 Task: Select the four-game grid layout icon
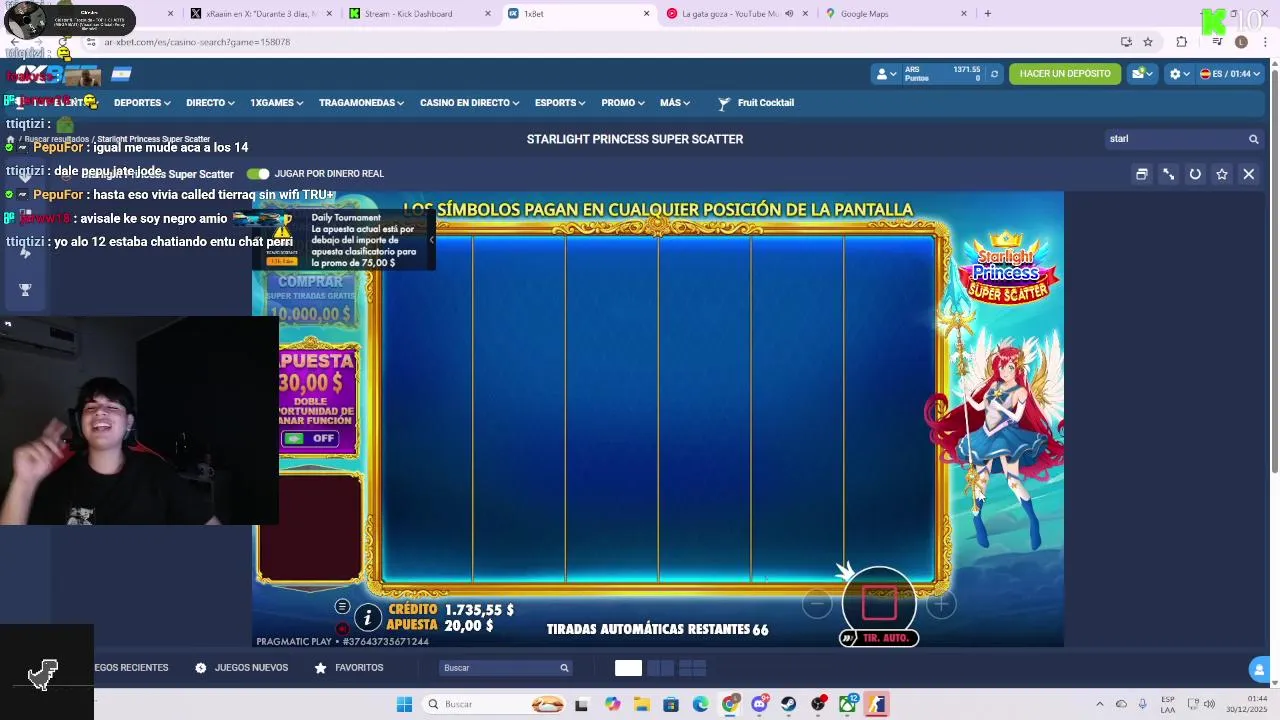pyautogui.click(x=693, y=668)
